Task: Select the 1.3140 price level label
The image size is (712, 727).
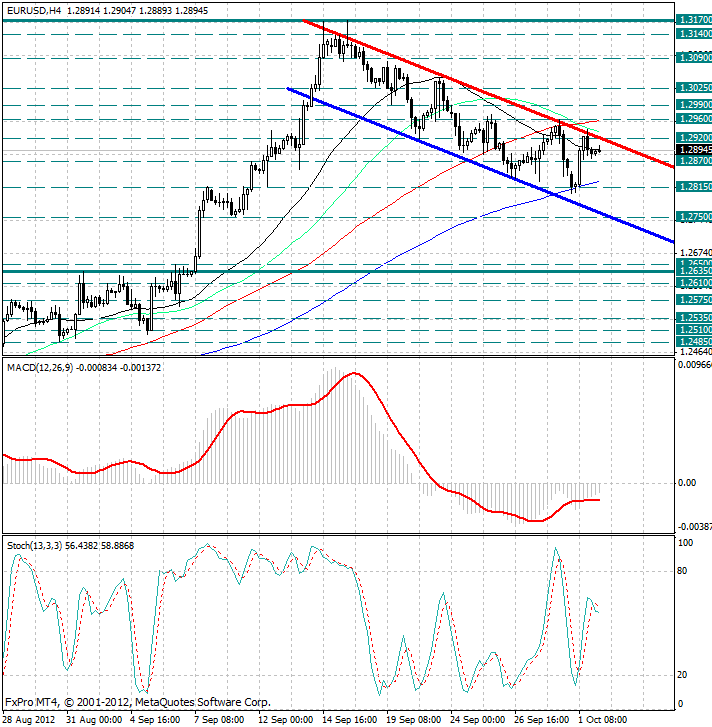Action: click(694, 34)
